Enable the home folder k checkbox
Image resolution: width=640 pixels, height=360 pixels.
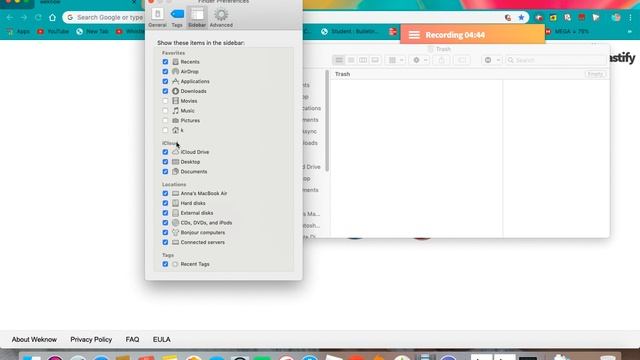(165, 130)
